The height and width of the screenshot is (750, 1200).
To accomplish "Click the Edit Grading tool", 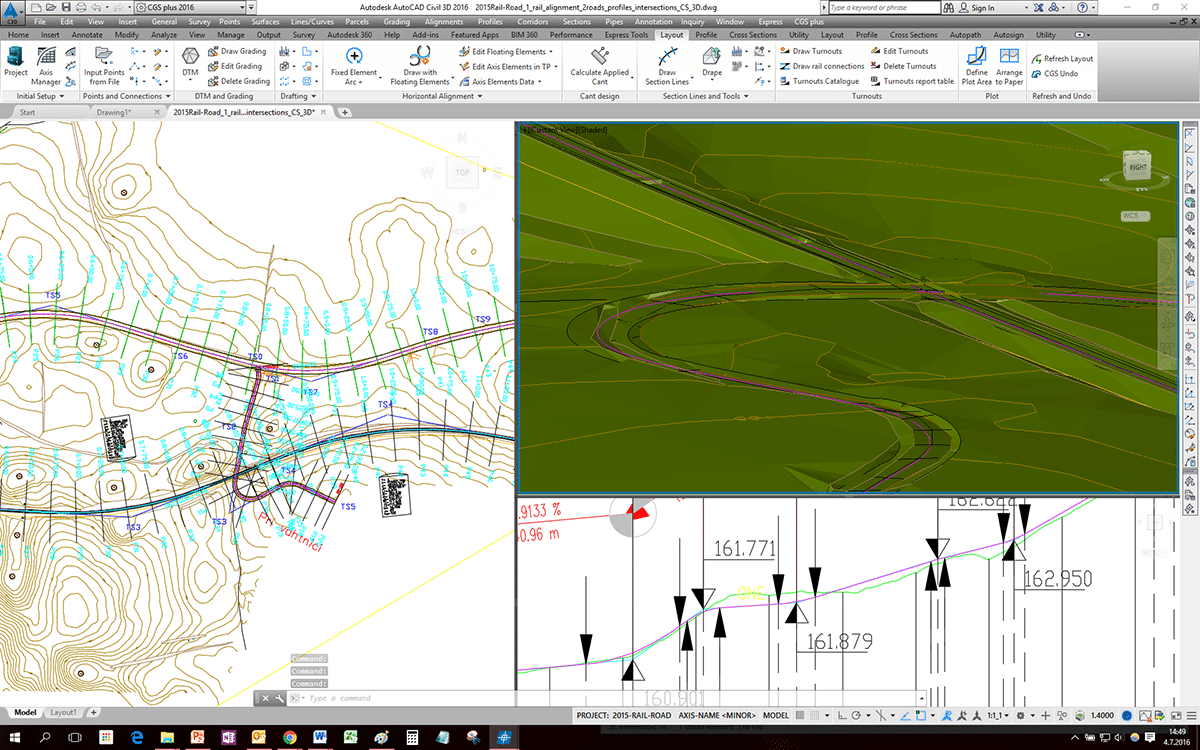I will click(x=234, y=66).
